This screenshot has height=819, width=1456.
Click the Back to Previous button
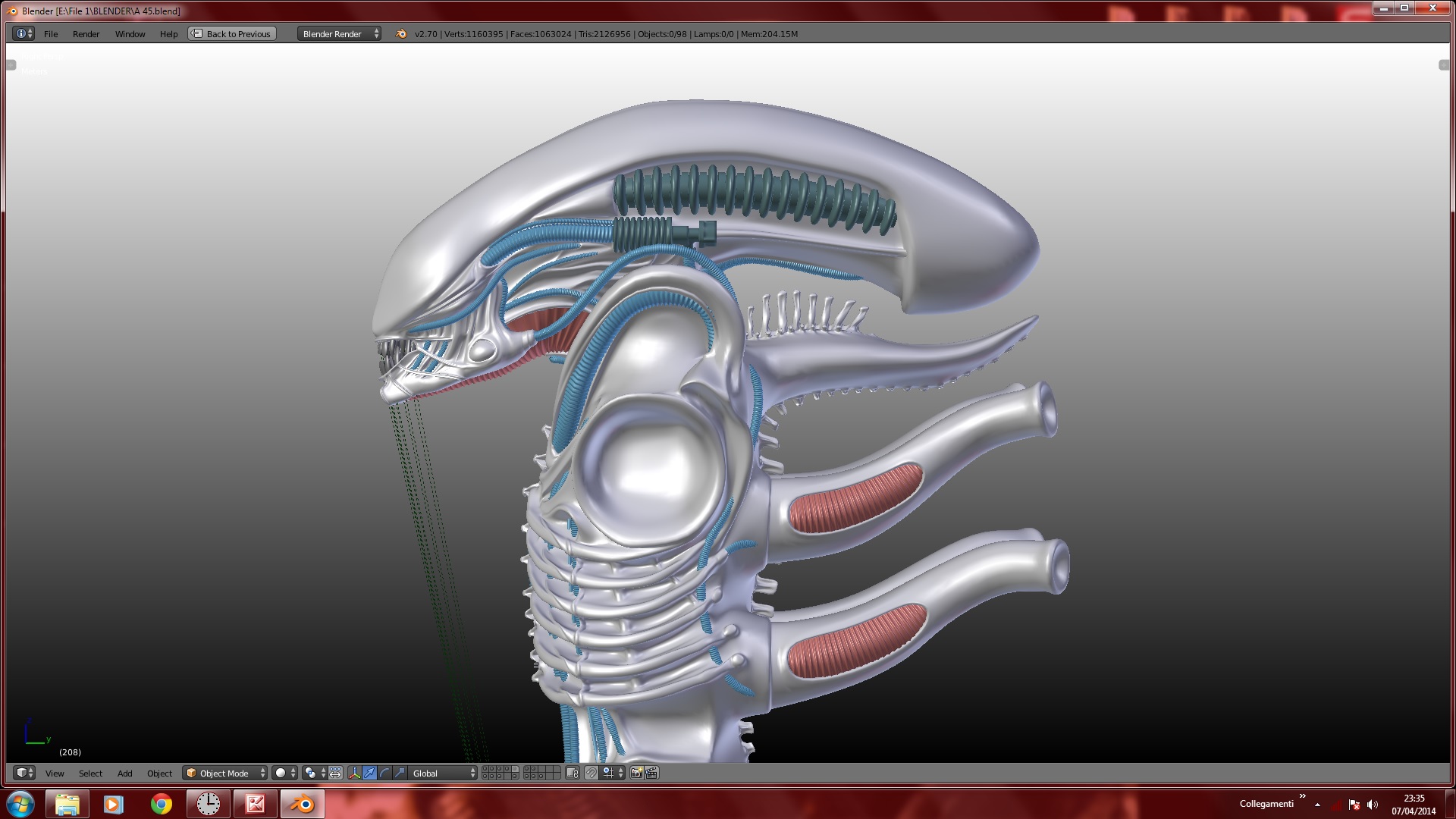click(x=232, y=34)
